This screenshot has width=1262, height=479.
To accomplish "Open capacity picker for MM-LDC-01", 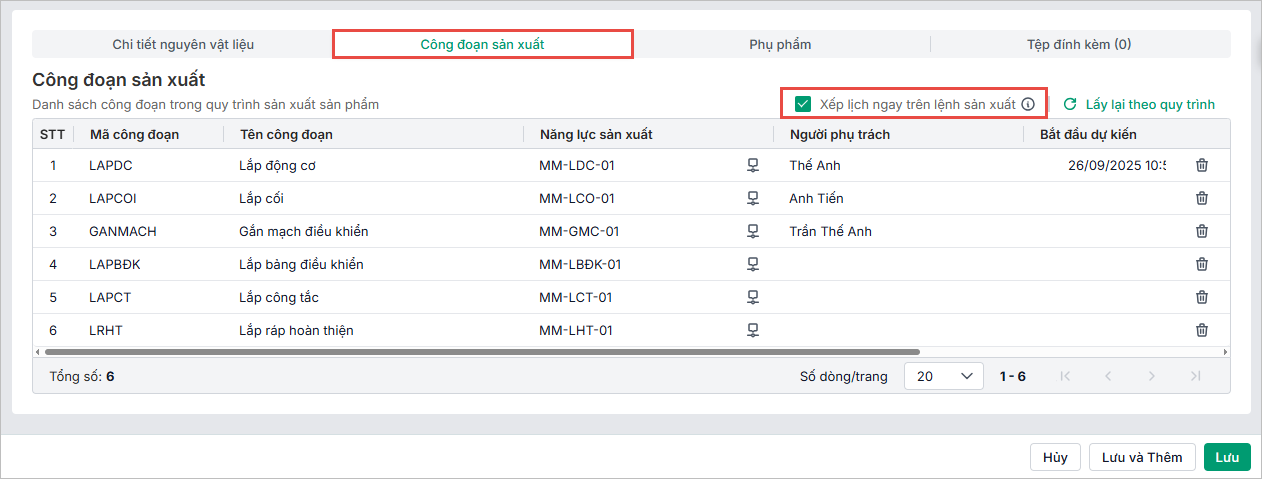I will coord(752,166).
